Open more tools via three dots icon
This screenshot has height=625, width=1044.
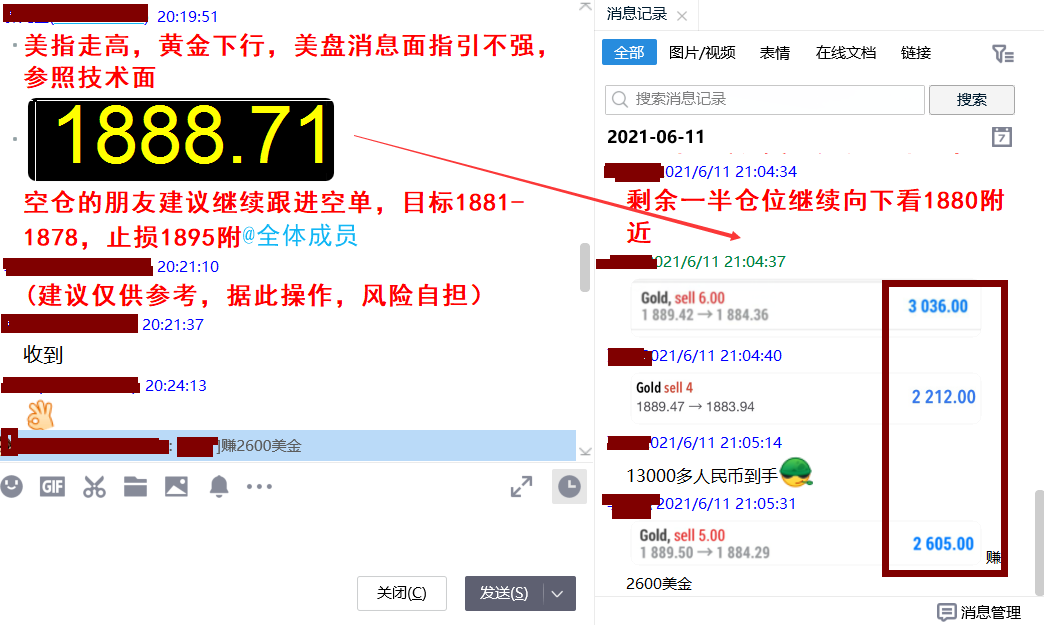tap(259, 487)
